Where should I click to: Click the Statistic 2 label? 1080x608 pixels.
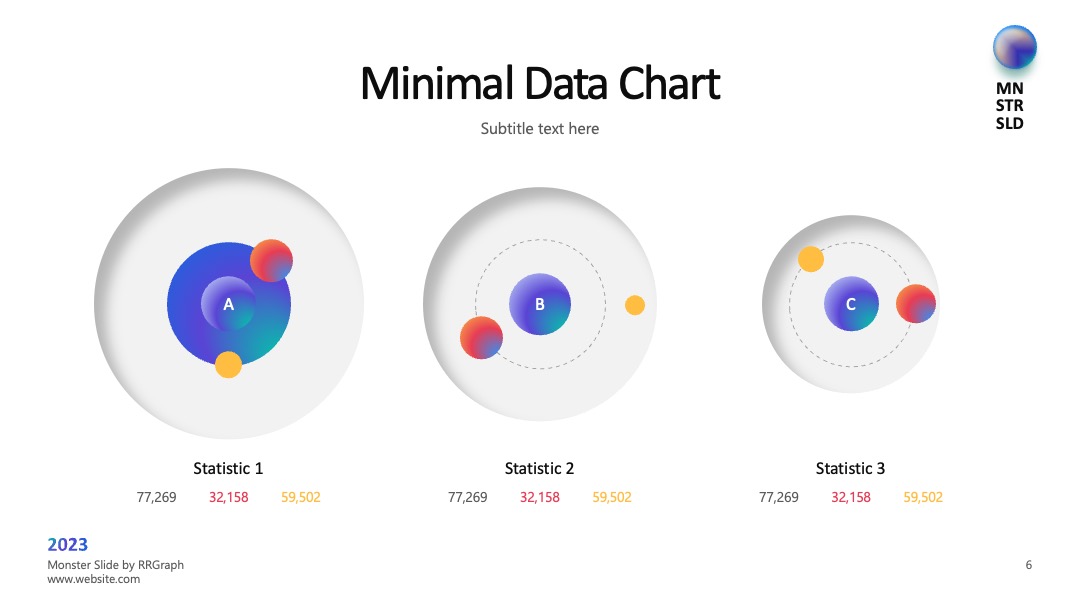[539, 469]
